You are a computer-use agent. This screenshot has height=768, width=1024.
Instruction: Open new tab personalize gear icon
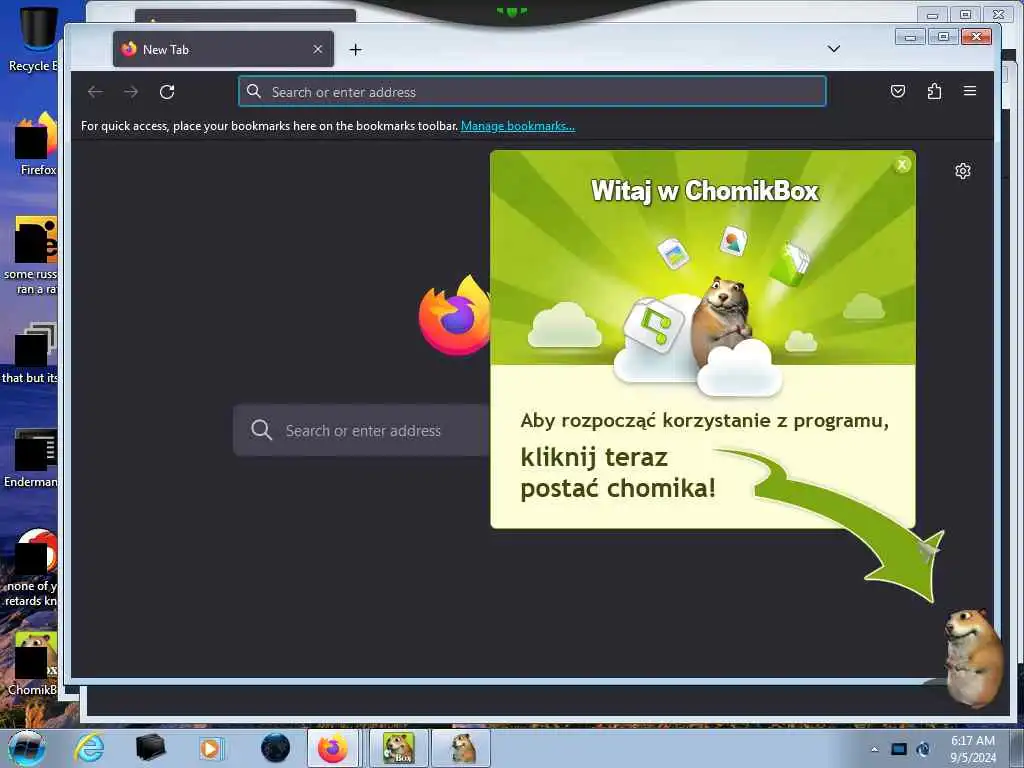963,171
